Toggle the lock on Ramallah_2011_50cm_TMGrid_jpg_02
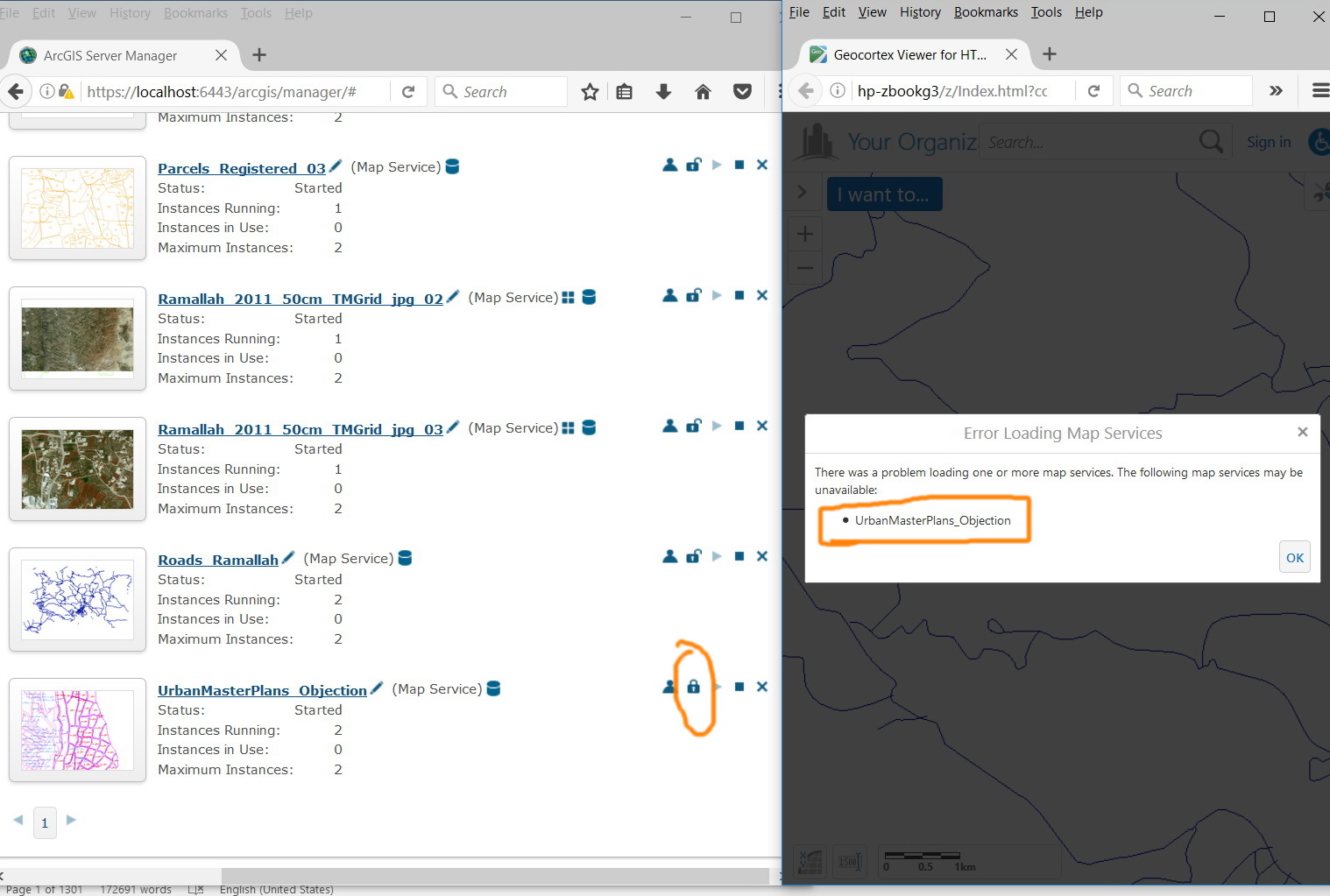1330x896 pixels. pos(694,295)
